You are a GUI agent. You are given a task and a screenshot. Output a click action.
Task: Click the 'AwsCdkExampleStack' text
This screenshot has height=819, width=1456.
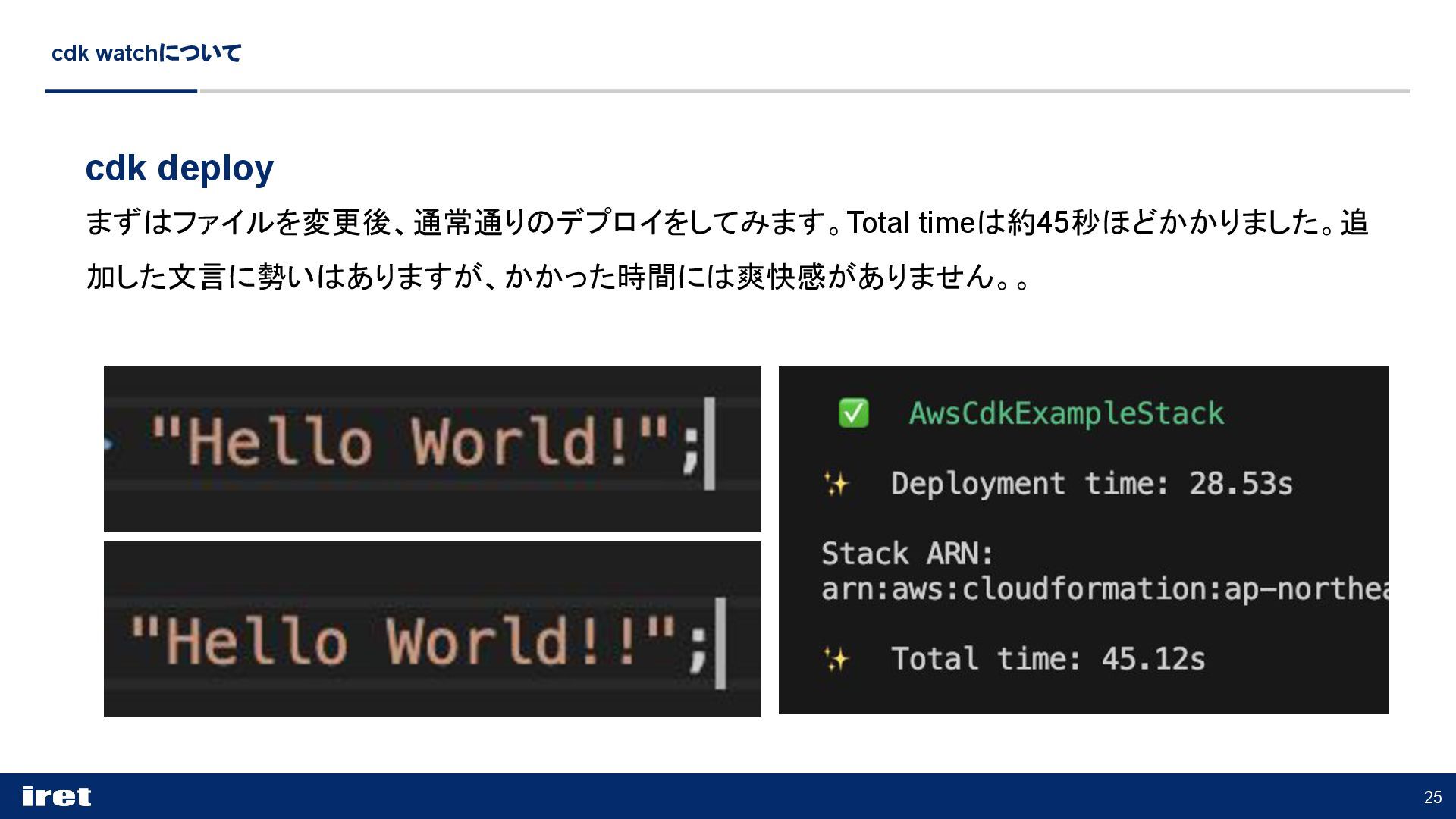point(1066,413)
